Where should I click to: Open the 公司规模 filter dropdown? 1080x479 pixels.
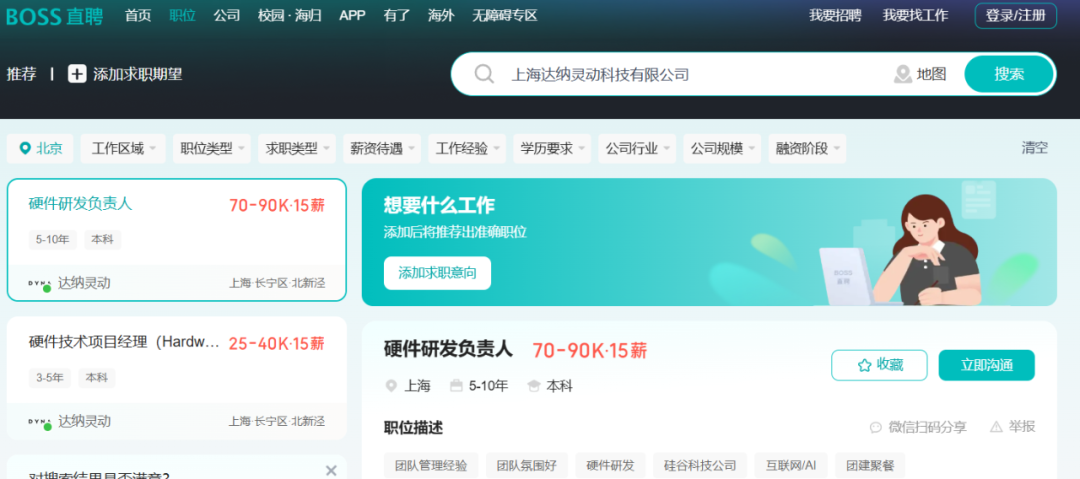722,148
